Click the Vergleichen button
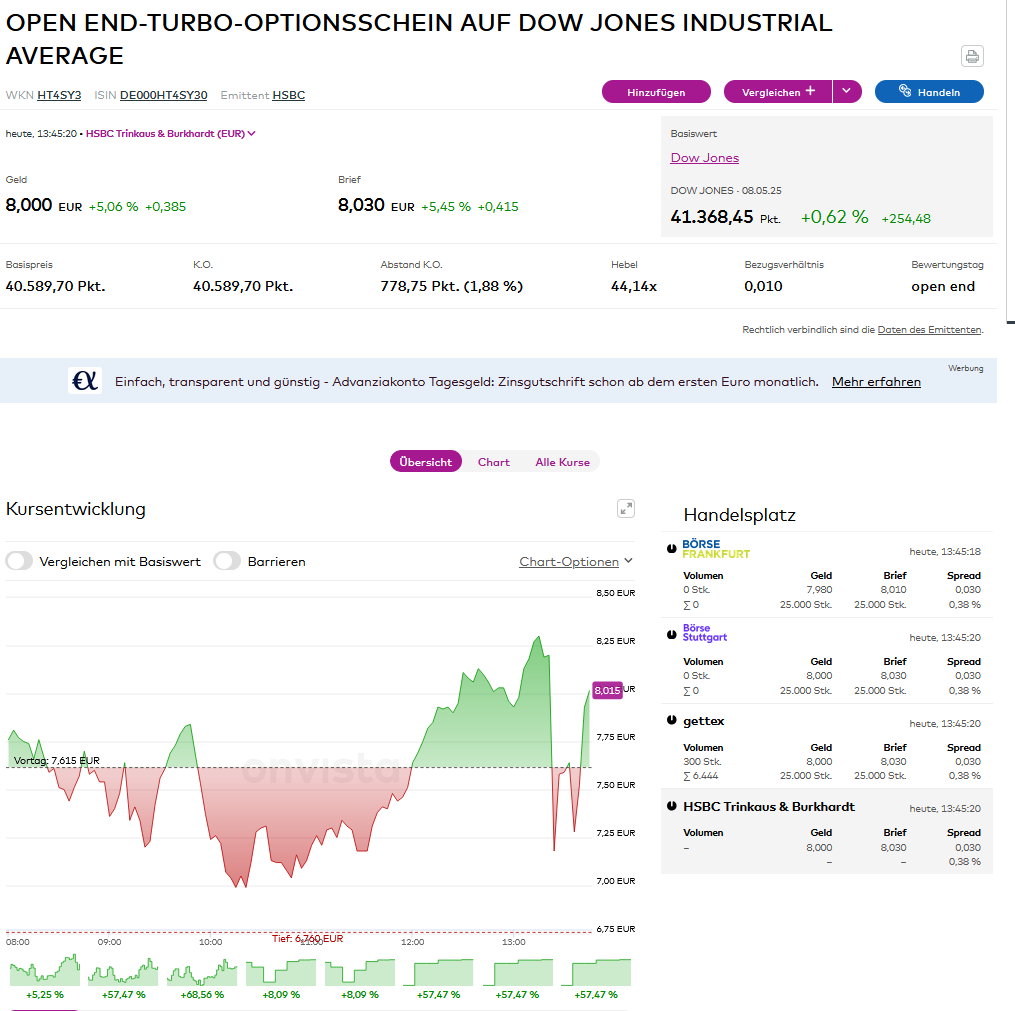 pyautogui.click(x=777, y=92)
